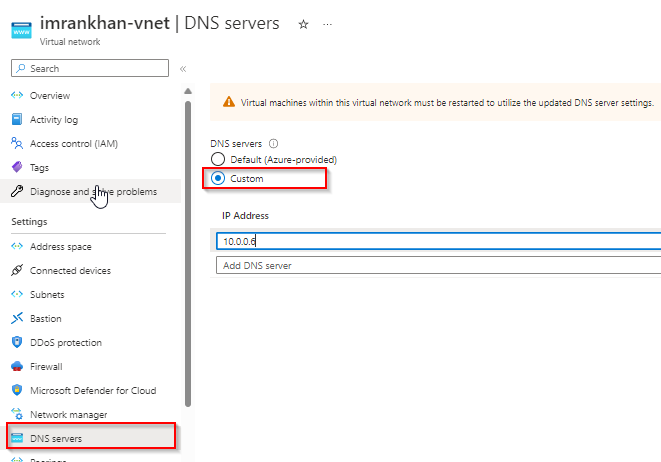The image size is (661, 462).
Task: Click the Activity log icon
Action: [x=17, y=119]
